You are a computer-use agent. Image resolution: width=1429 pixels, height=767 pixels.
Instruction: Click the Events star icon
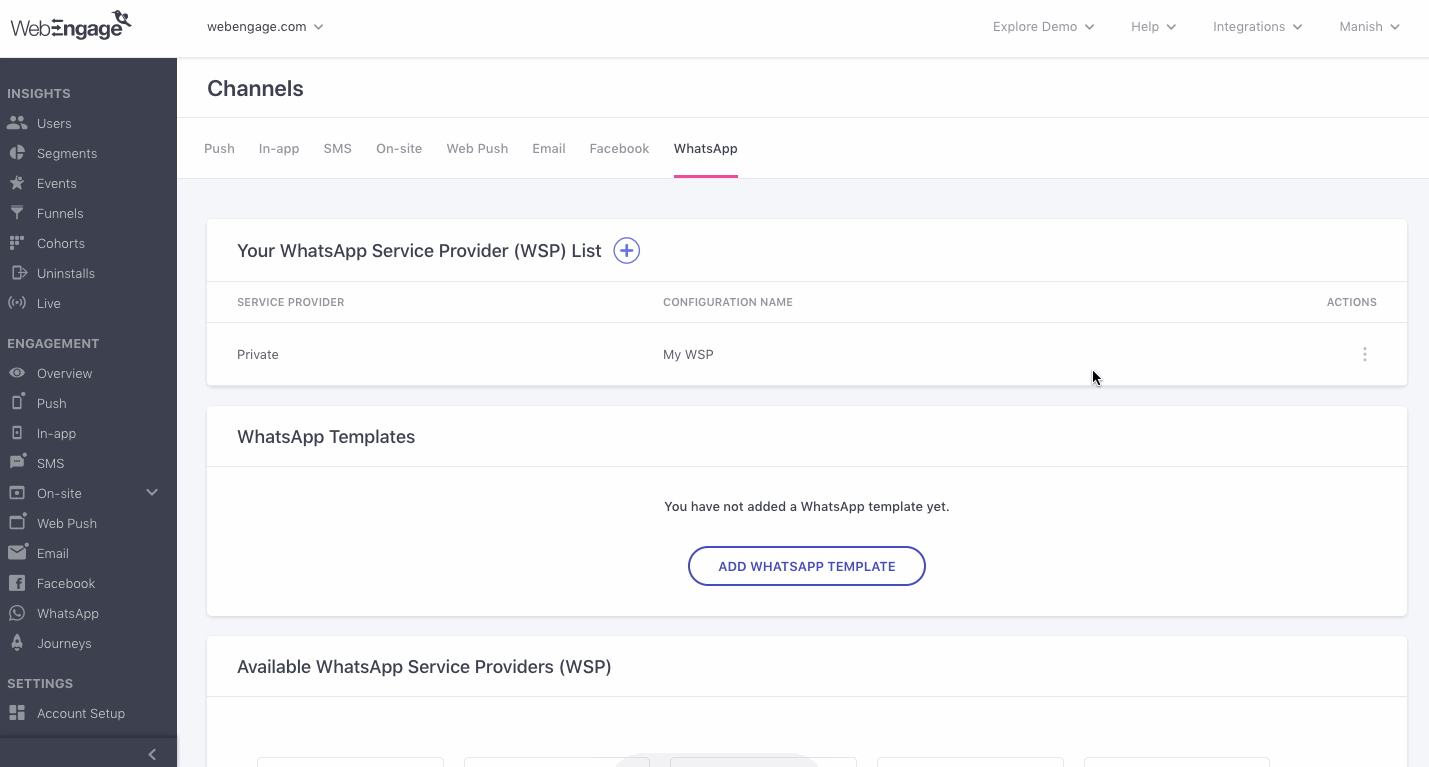point(16,183)
